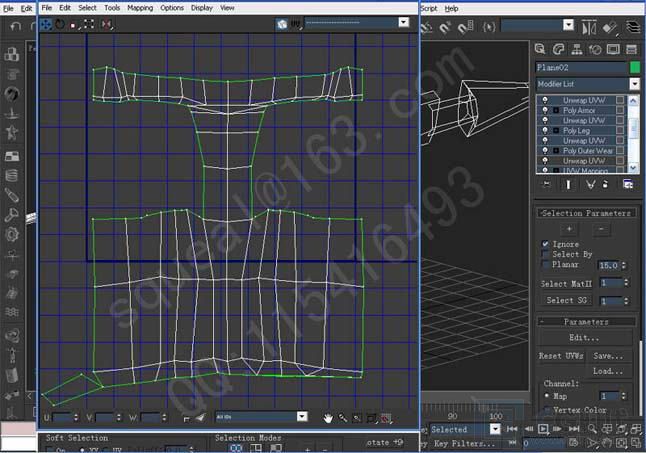Select the Vertex Color radio button

[547, 410]
